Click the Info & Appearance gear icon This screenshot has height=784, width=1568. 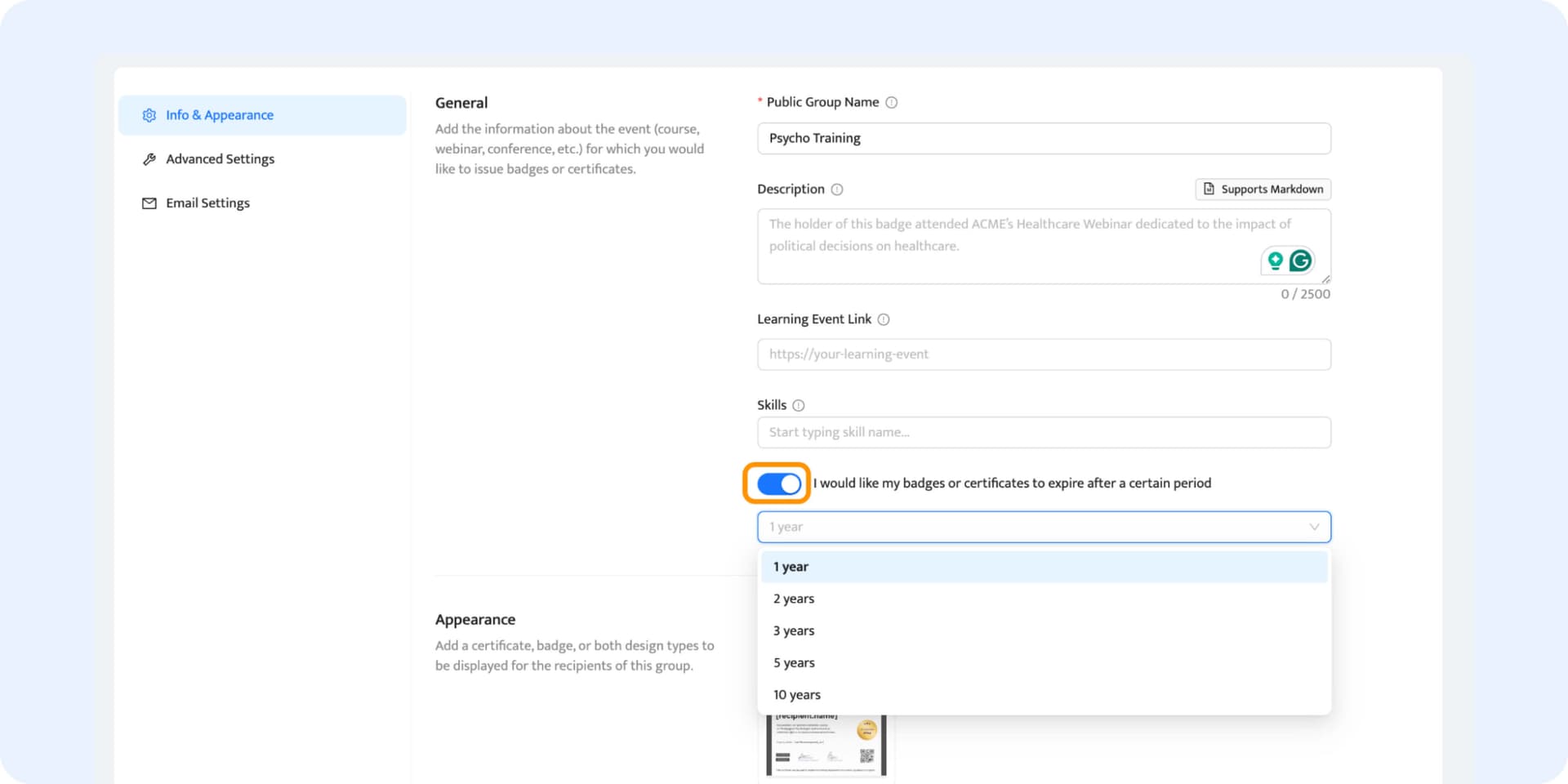tap(149, 115)
